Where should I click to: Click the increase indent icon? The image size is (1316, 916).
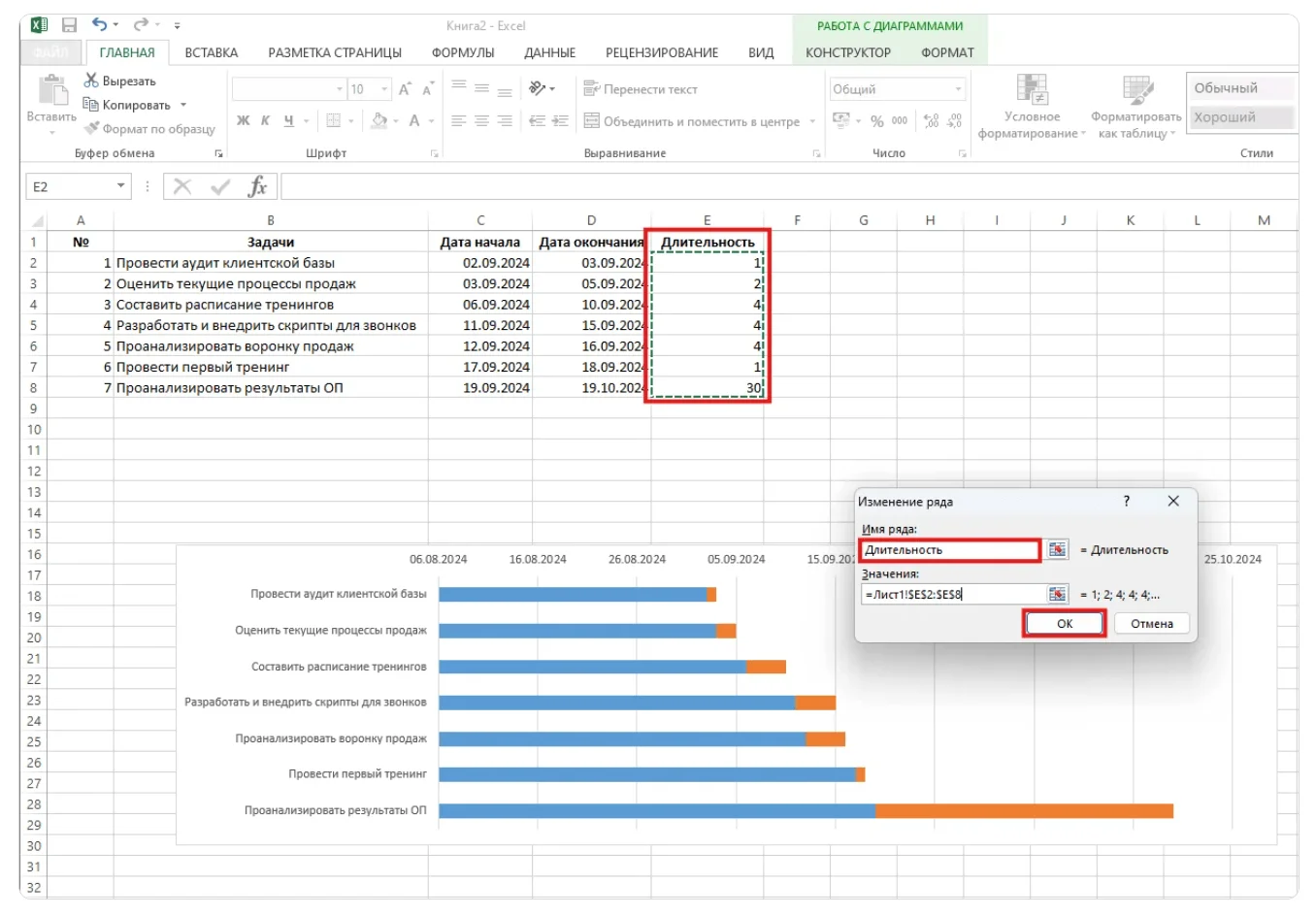560,121
